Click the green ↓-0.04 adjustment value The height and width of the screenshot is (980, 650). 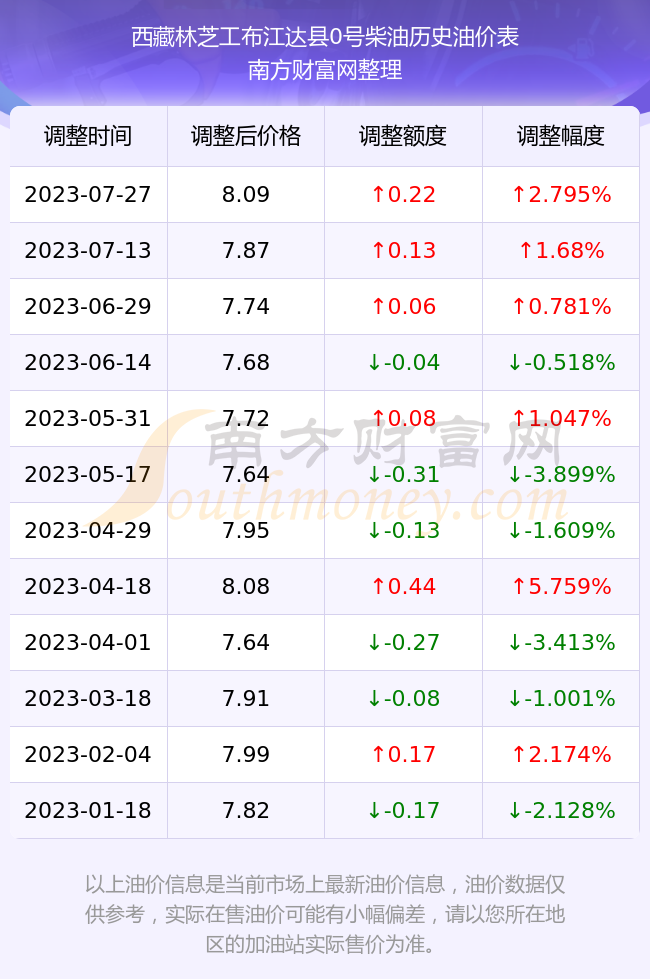(403, 362)
